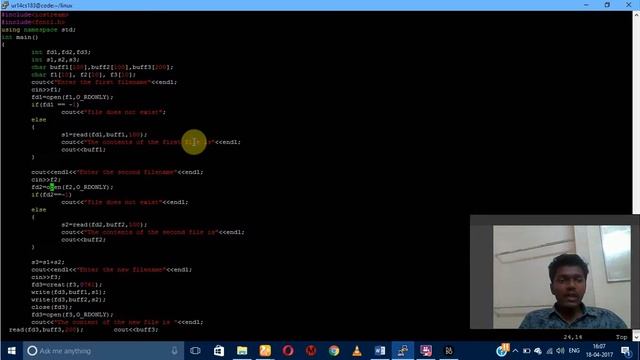
Task: Check the battery status tray icon
Action: tap(527, 351)
